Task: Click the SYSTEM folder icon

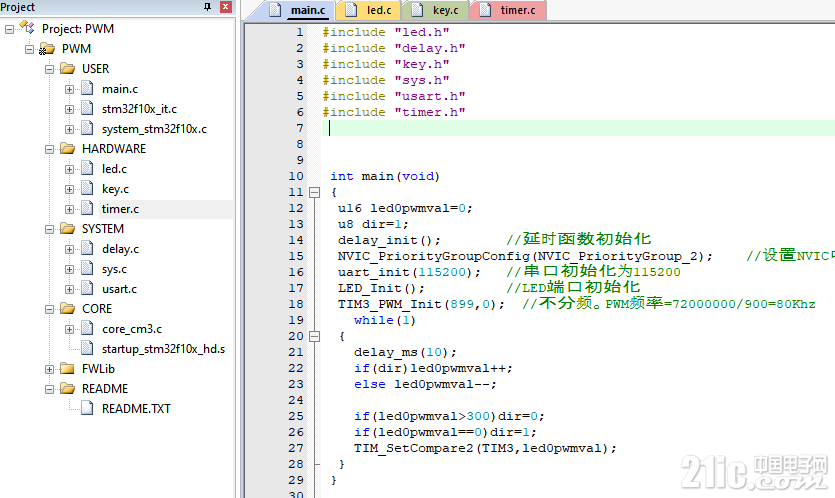Action: pyautogui.click(x=68, y=228)
